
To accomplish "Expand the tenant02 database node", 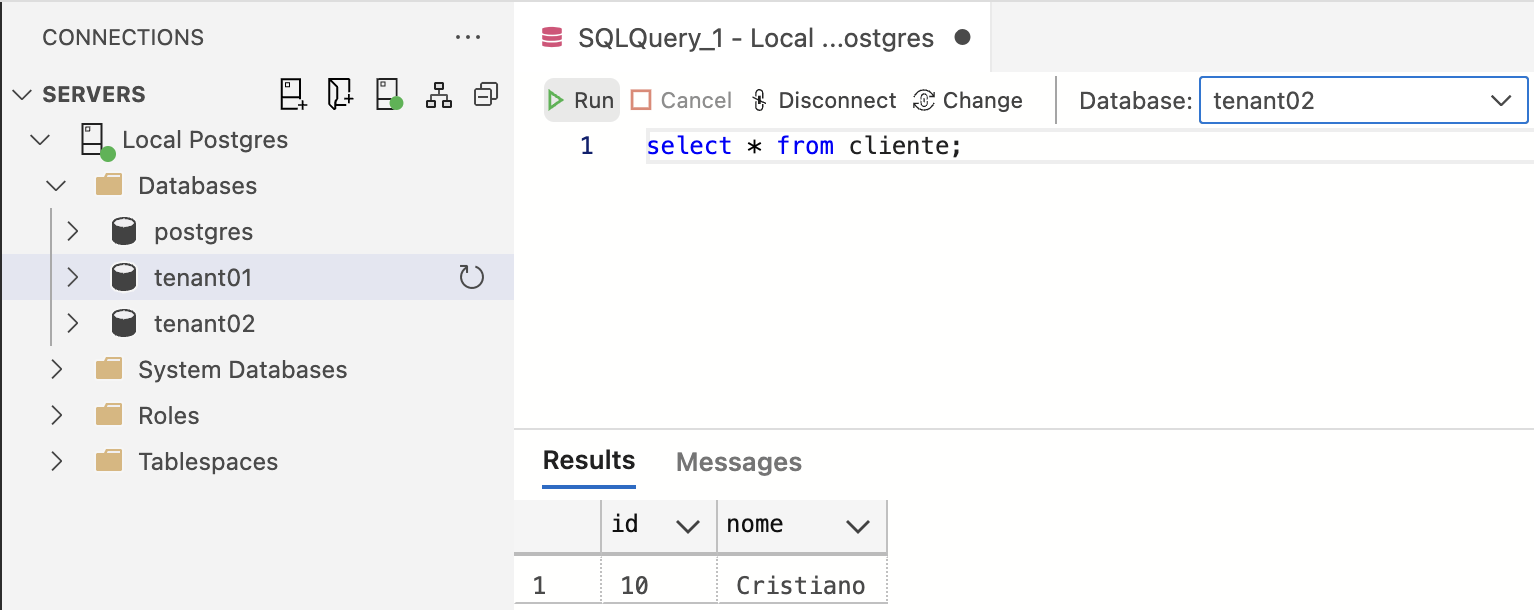I will coord(72,324).
